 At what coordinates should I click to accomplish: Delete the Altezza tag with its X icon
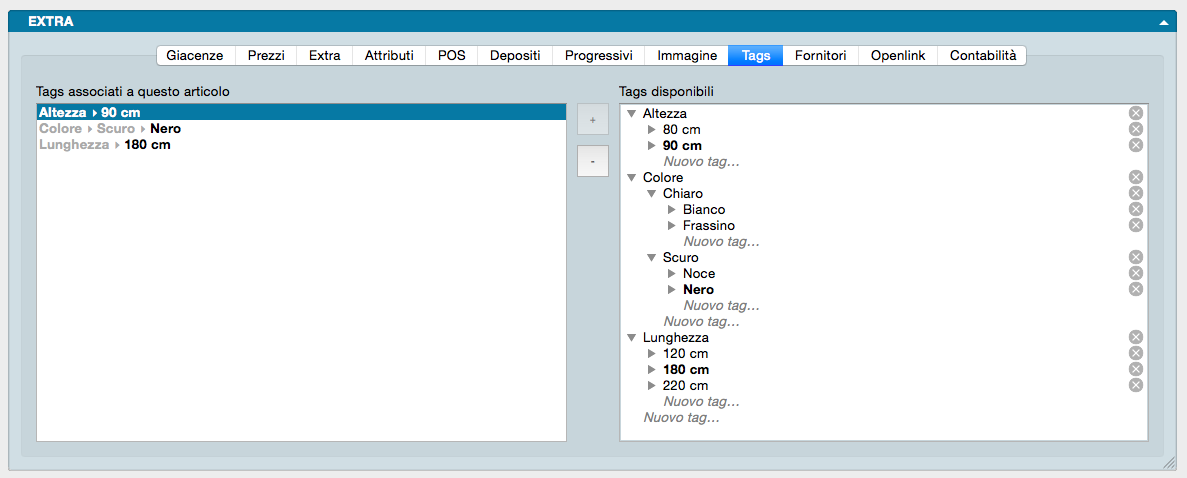click(1135, 113)
